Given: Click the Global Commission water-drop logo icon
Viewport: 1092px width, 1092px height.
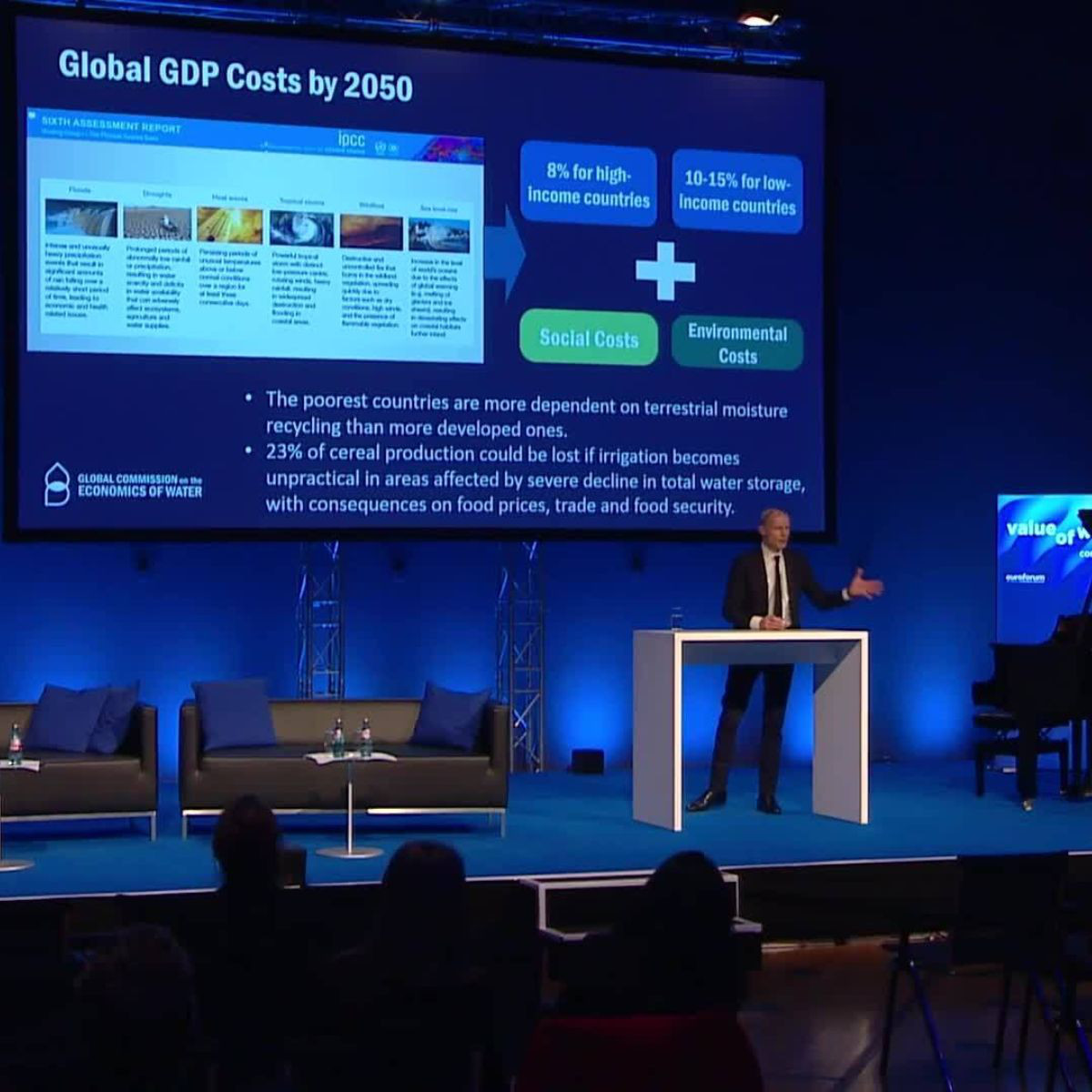Looking at the screenshot, I should tap(56, 484).
